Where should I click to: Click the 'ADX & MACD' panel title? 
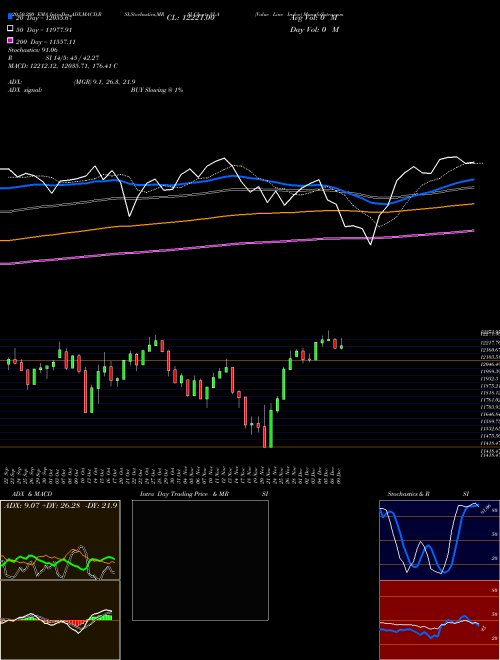(32, 494)
